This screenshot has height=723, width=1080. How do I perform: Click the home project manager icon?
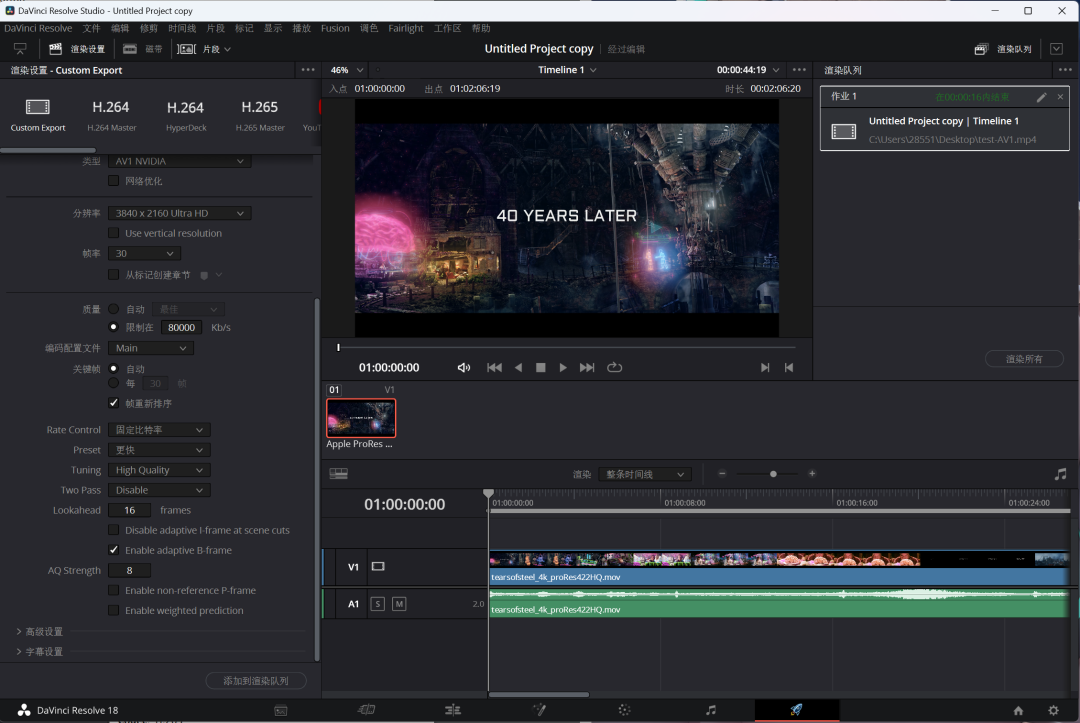(1018, 710)
